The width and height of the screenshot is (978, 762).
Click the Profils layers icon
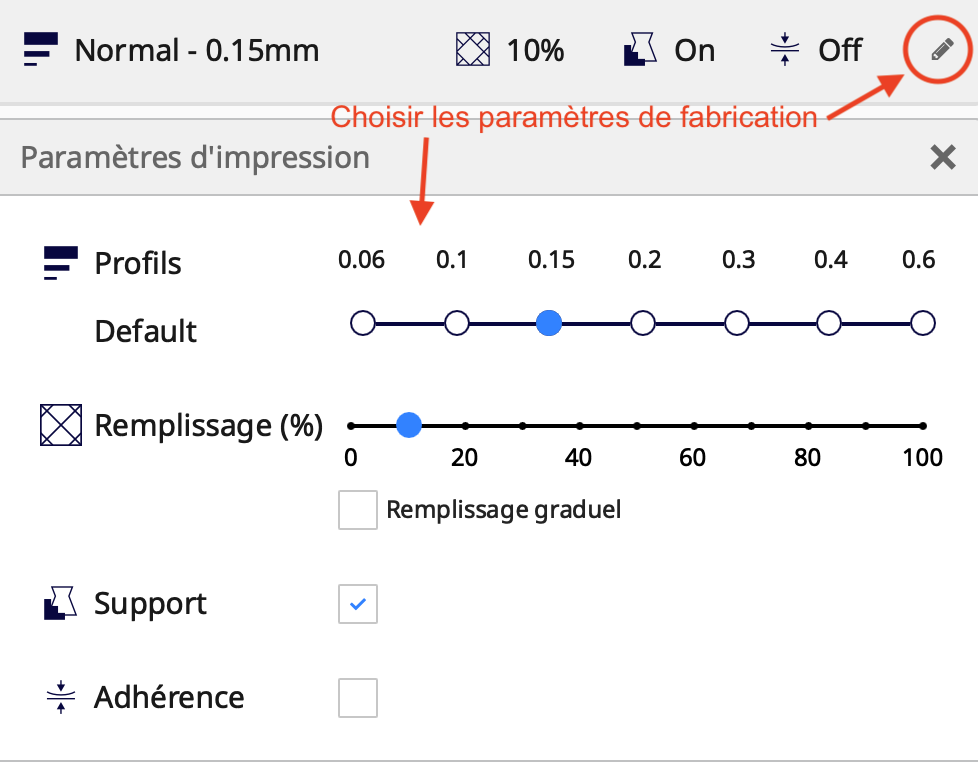click(60, 264)
